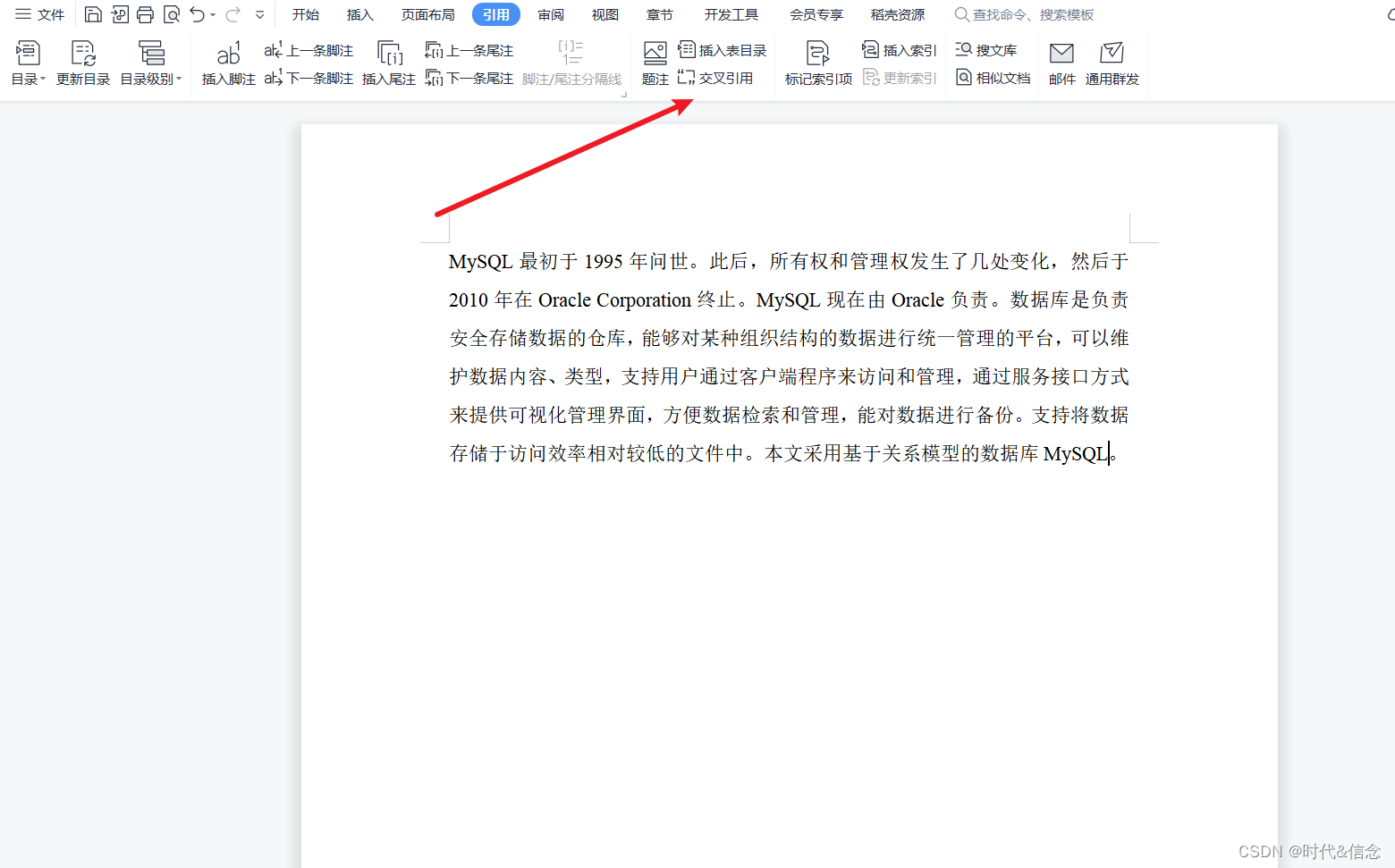Click the Redo icon

[x=232, y=14]
